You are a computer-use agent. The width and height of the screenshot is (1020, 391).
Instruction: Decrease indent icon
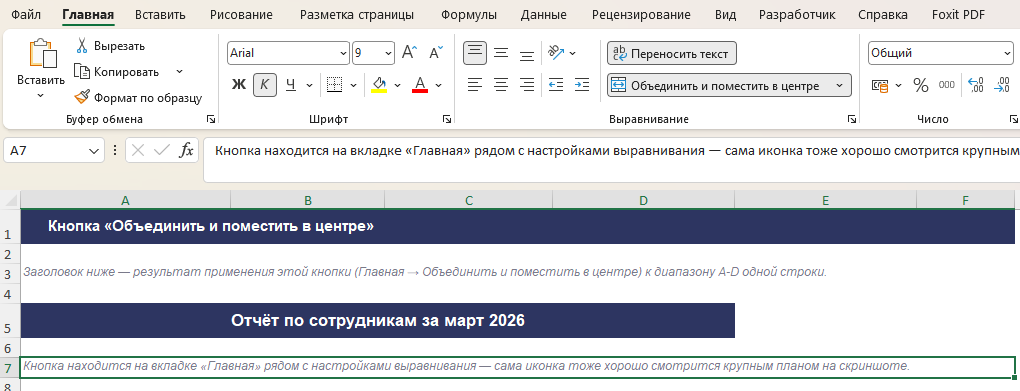coord(556,85)
